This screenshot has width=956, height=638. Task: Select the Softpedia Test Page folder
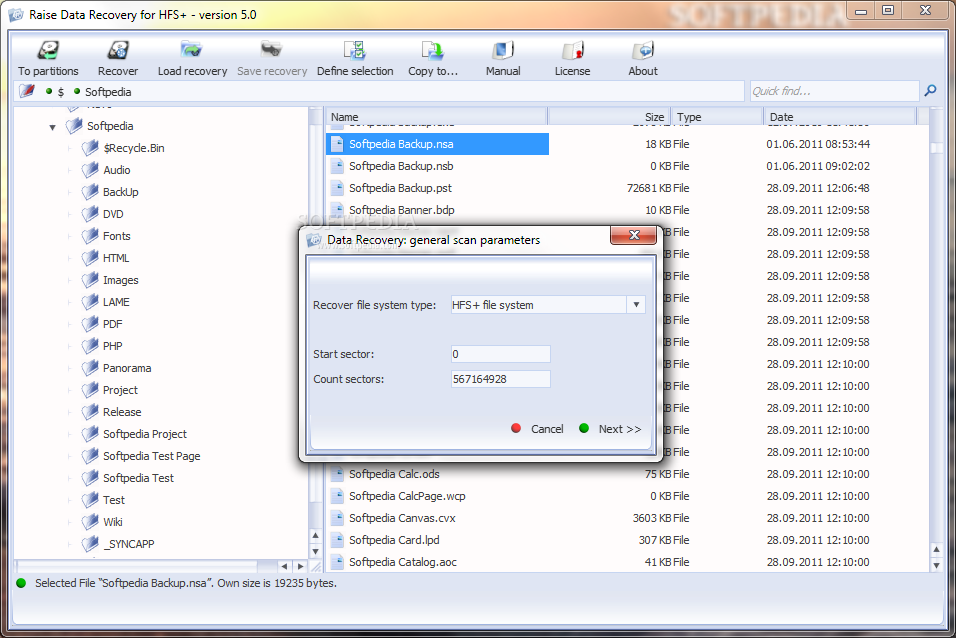pos(152,456)
